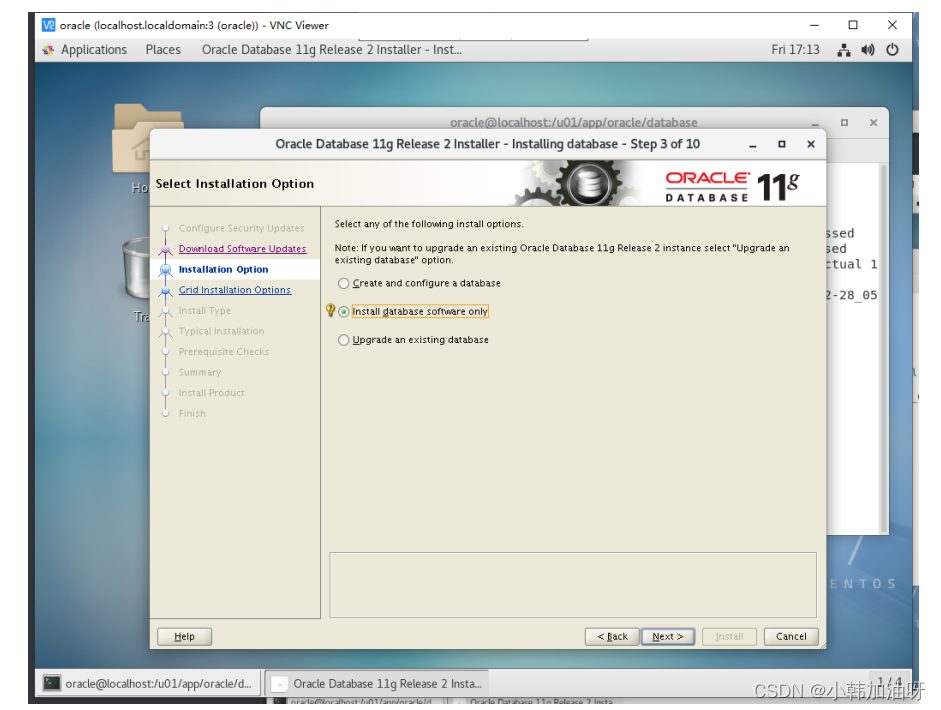
Task: Click the VNC Viewer title bar icon
Action: click(48, 25)
